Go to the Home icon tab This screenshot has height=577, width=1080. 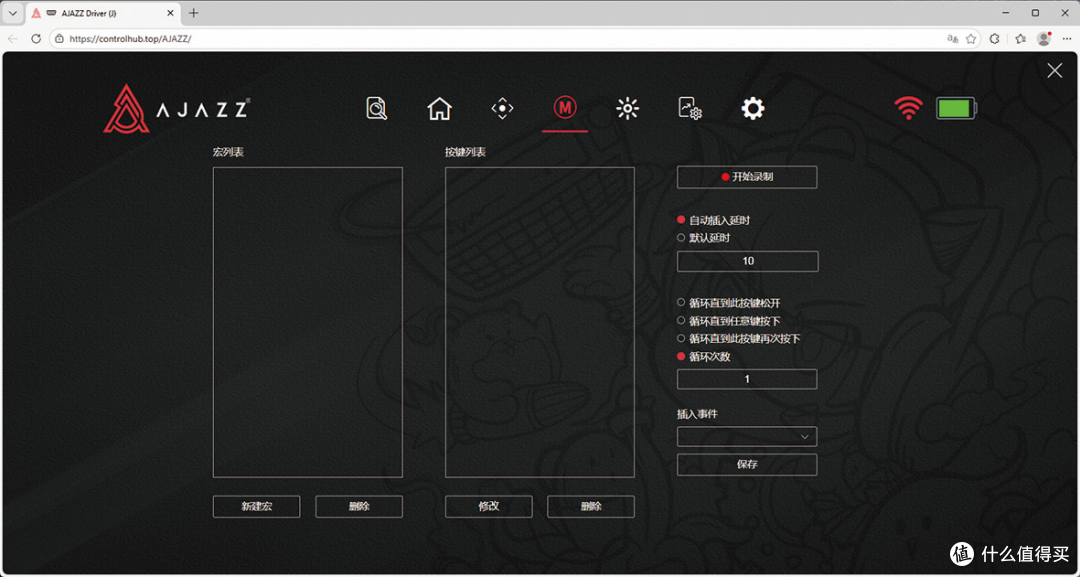(x=439, y=109)
